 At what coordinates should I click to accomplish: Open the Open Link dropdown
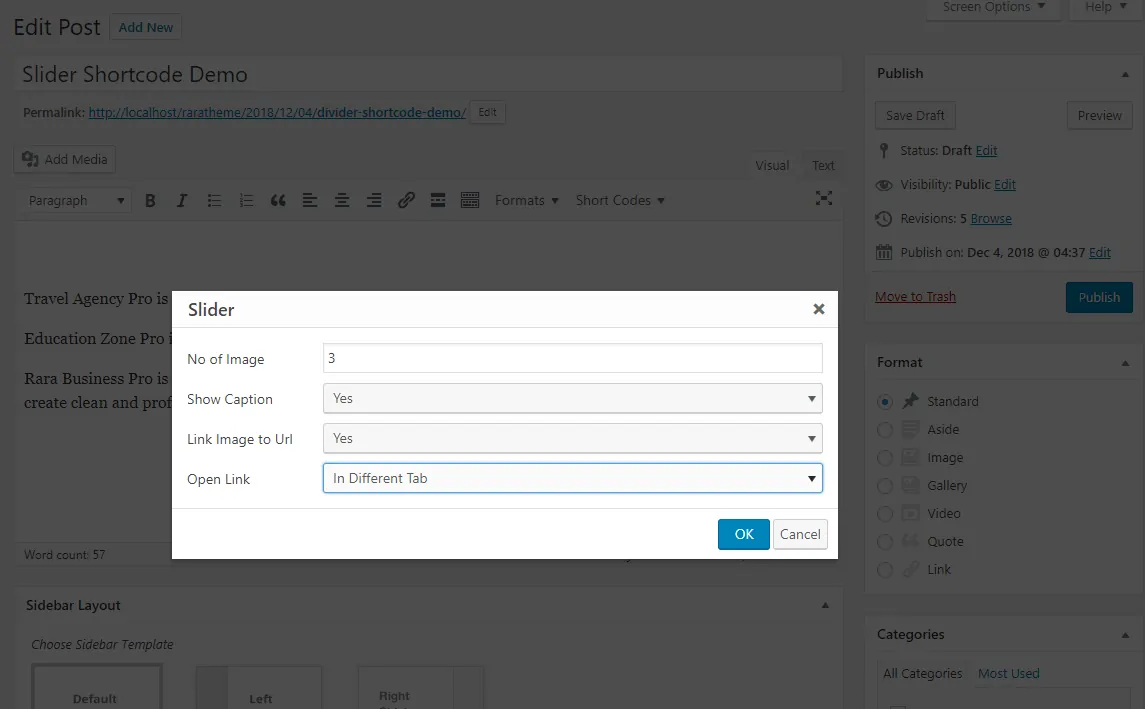point(572,478)
